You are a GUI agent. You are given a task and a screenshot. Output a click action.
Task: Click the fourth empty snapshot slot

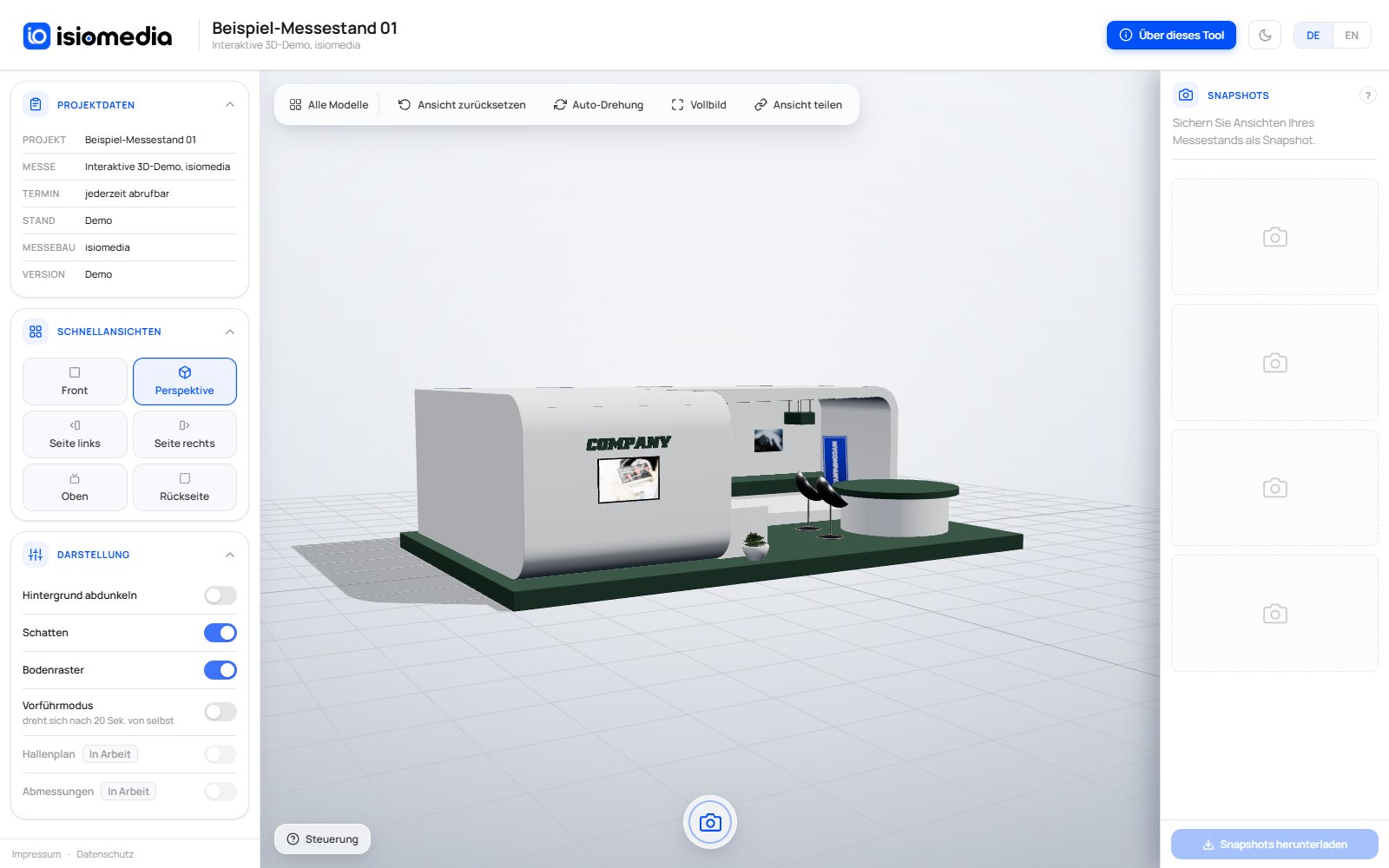pos(1274,614)
